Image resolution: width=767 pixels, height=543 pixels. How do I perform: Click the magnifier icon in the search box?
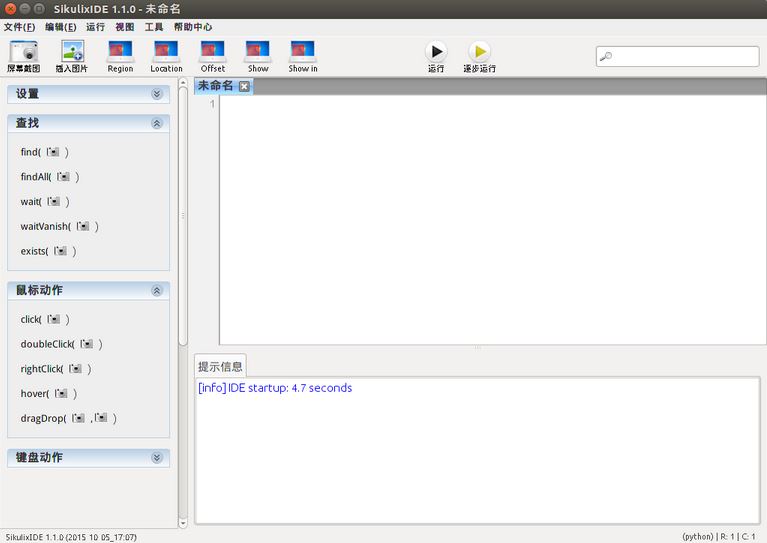click(606, 56)
